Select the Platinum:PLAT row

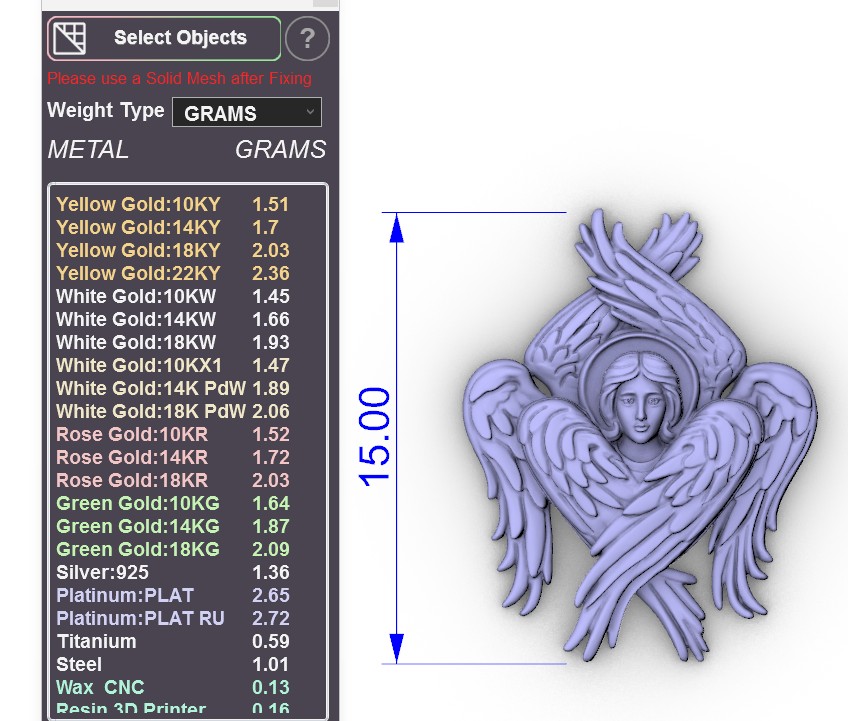(173, 595)
